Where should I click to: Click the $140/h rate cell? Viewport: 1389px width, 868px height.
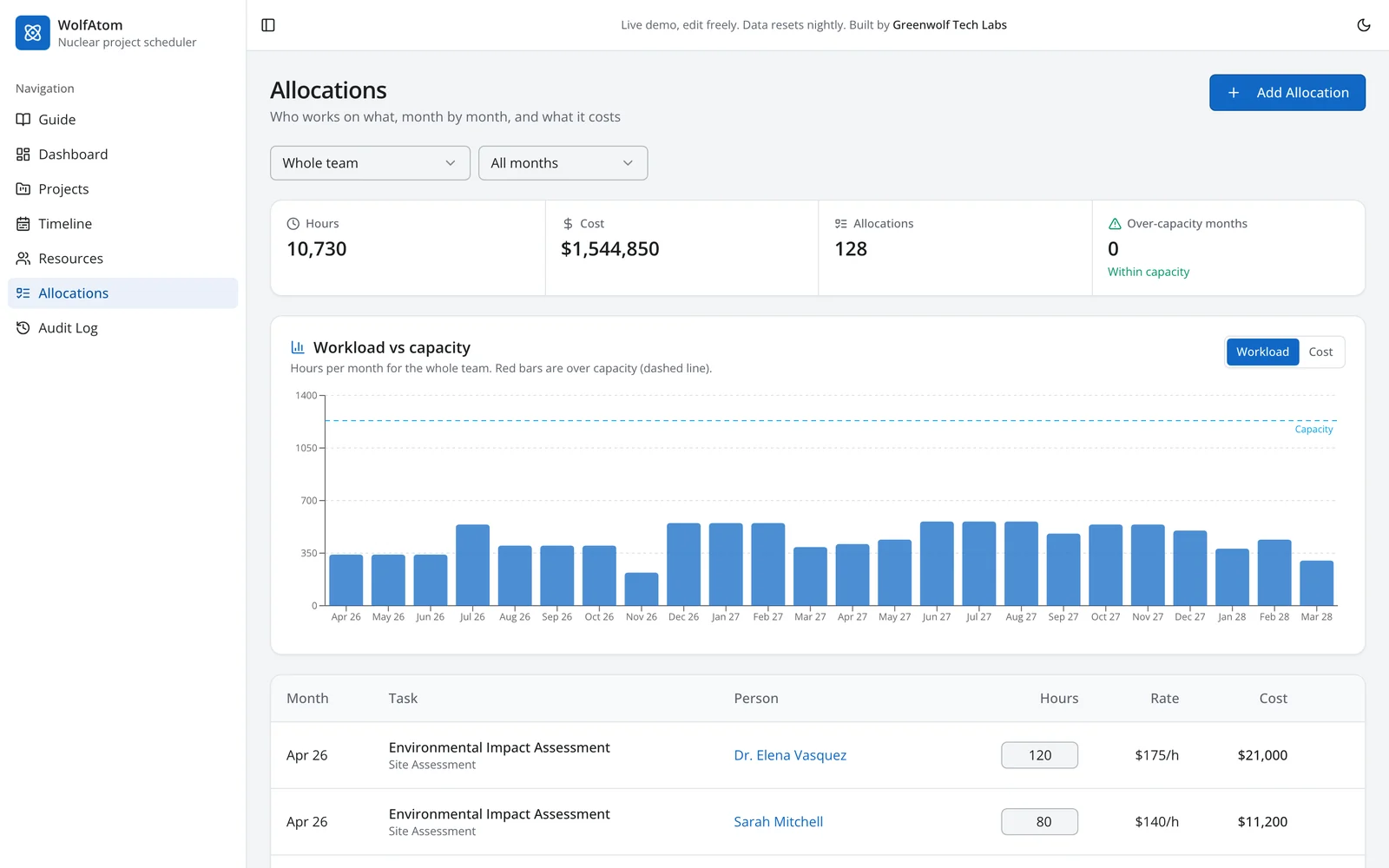(1156, 822)
